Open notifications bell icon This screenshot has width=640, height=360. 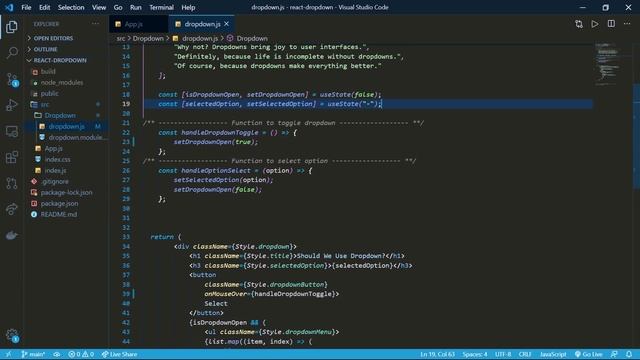click(629, 354)
